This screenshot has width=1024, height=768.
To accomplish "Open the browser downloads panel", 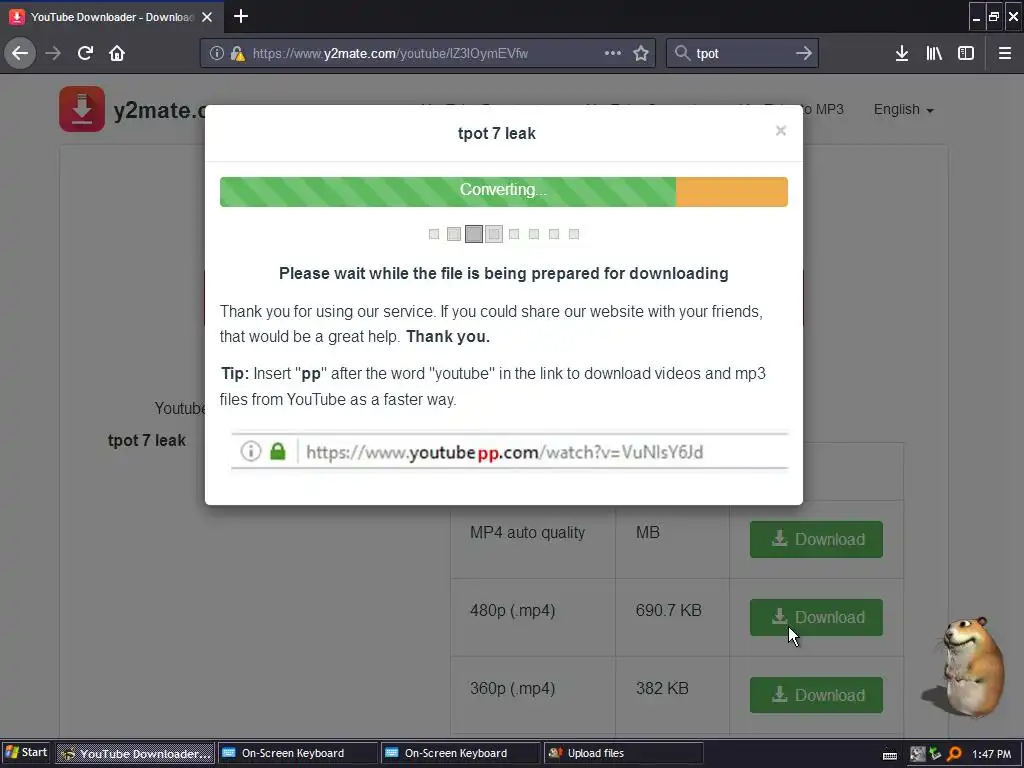I will 901,53.
